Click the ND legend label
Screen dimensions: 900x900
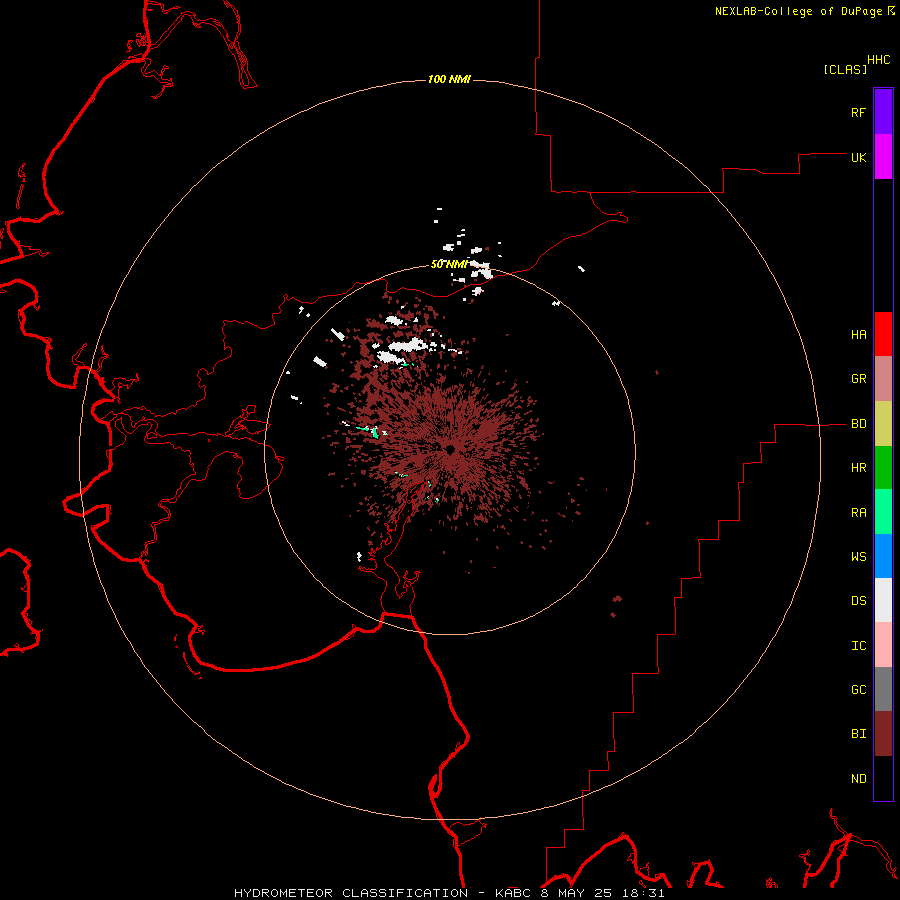tap(858, 779)
